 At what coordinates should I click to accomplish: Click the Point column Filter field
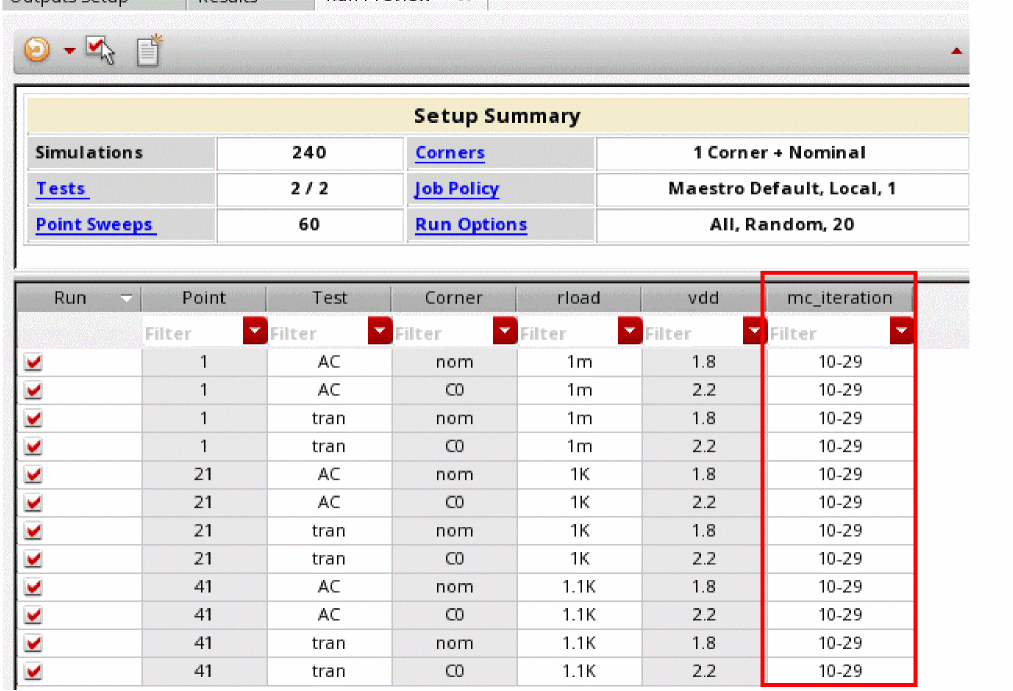point(193,333)
